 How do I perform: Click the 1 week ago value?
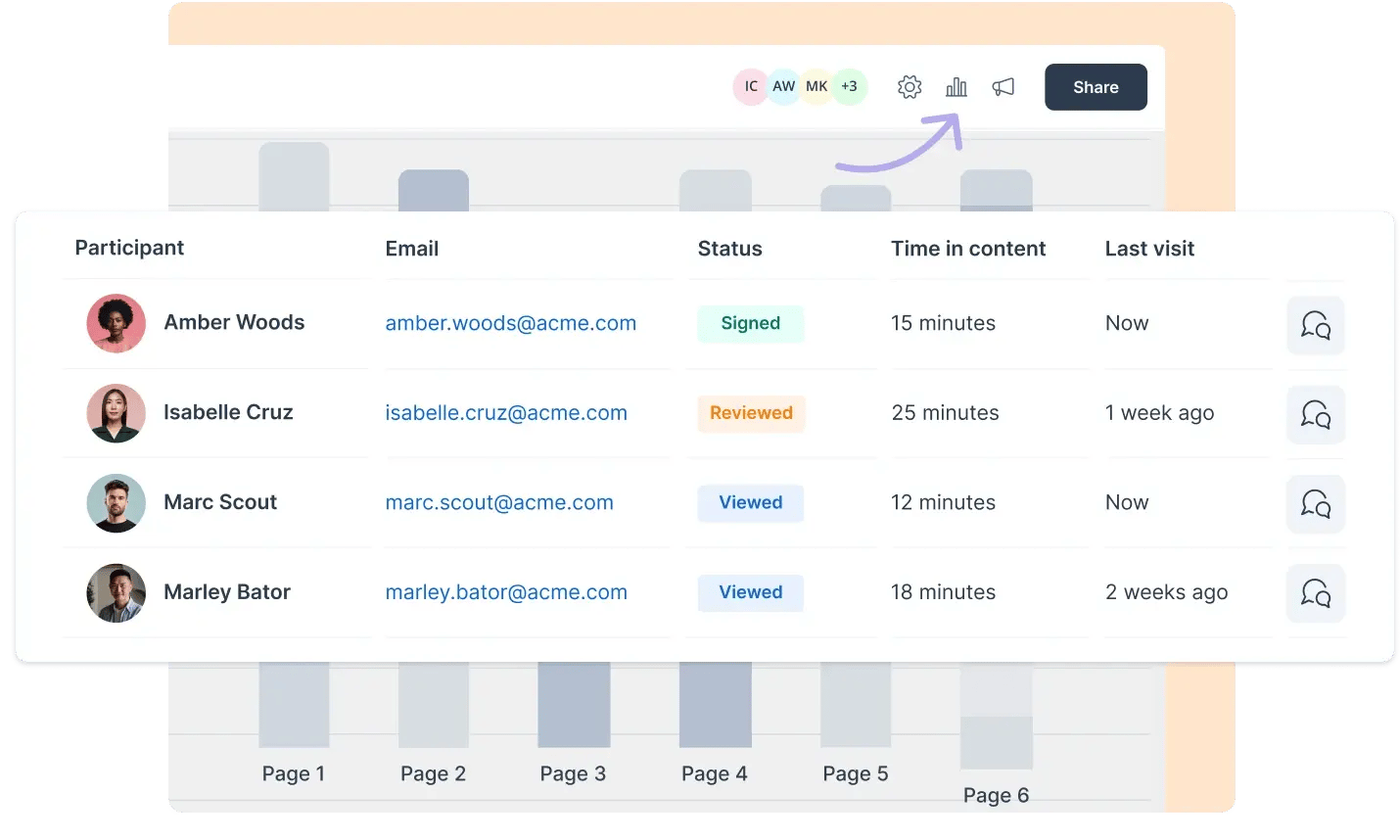[x=1159, y=413]
